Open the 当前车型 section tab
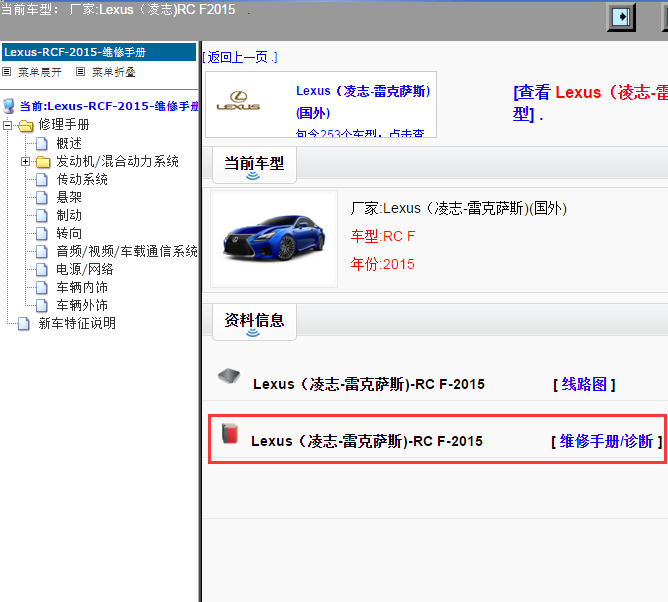Screen dimensions: 668x602 click(x=254, y=165)
